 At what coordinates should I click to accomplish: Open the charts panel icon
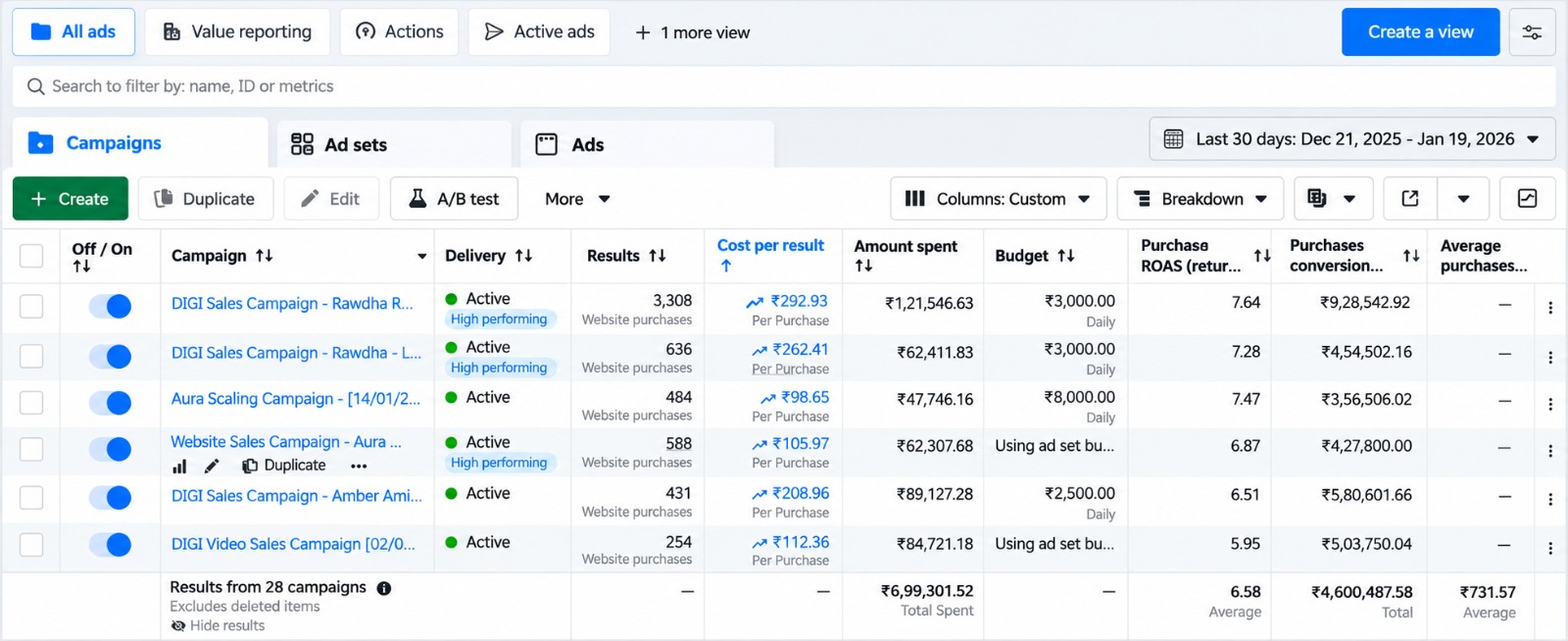(x=1527, y=199)
